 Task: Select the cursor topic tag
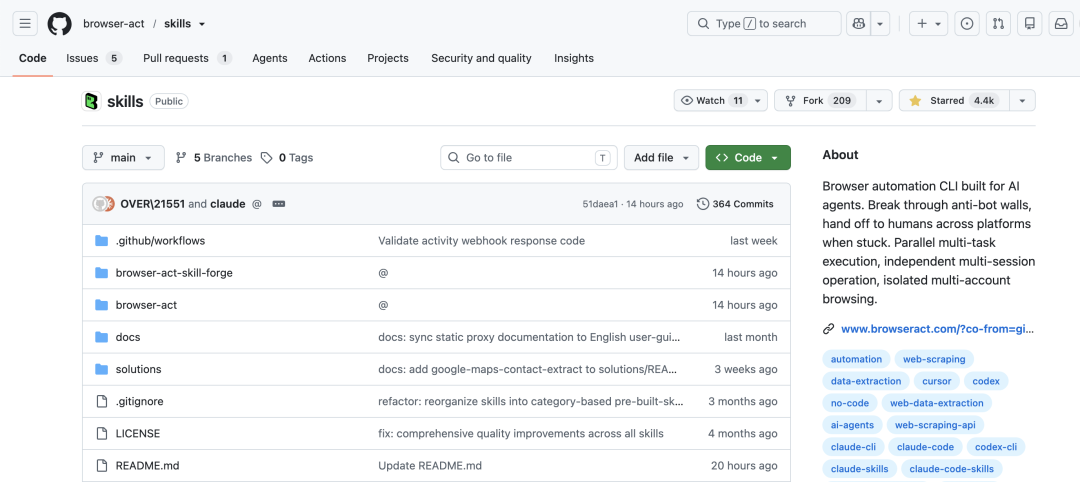point(936,381)
